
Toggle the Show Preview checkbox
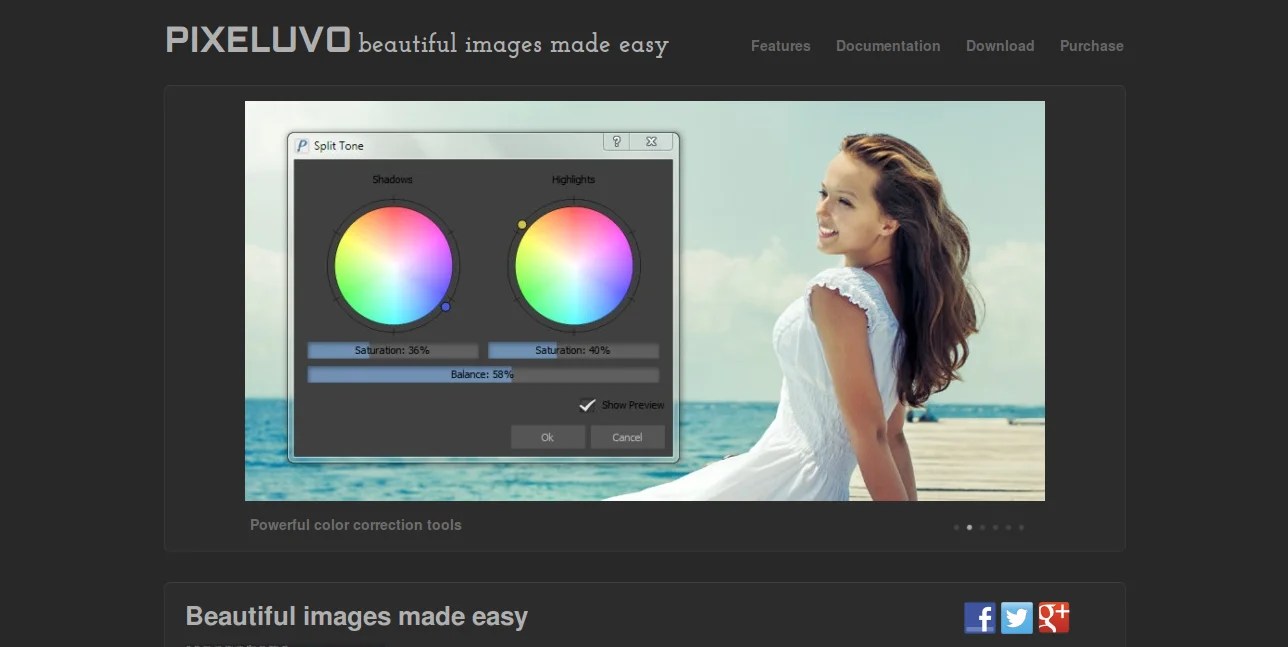(x=588, y=405)
